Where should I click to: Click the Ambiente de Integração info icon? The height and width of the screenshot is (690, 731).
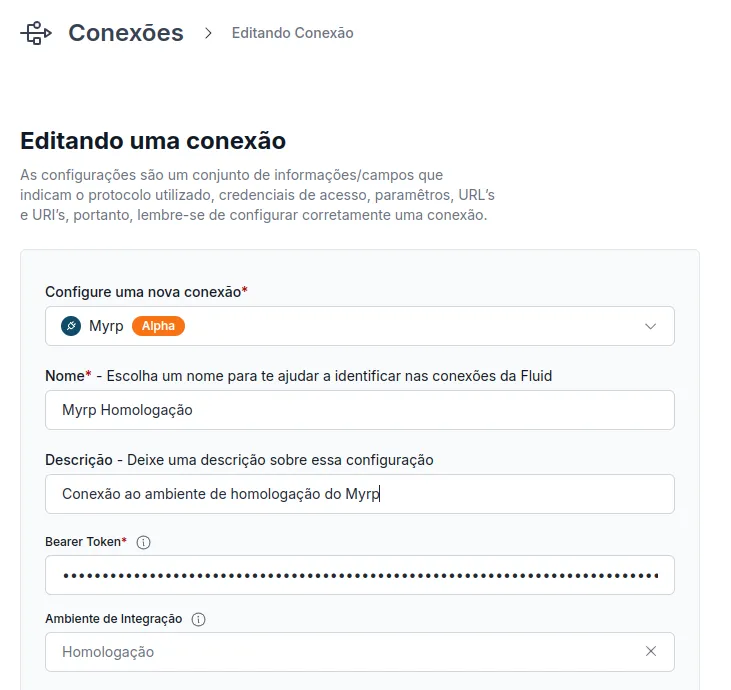198,619
